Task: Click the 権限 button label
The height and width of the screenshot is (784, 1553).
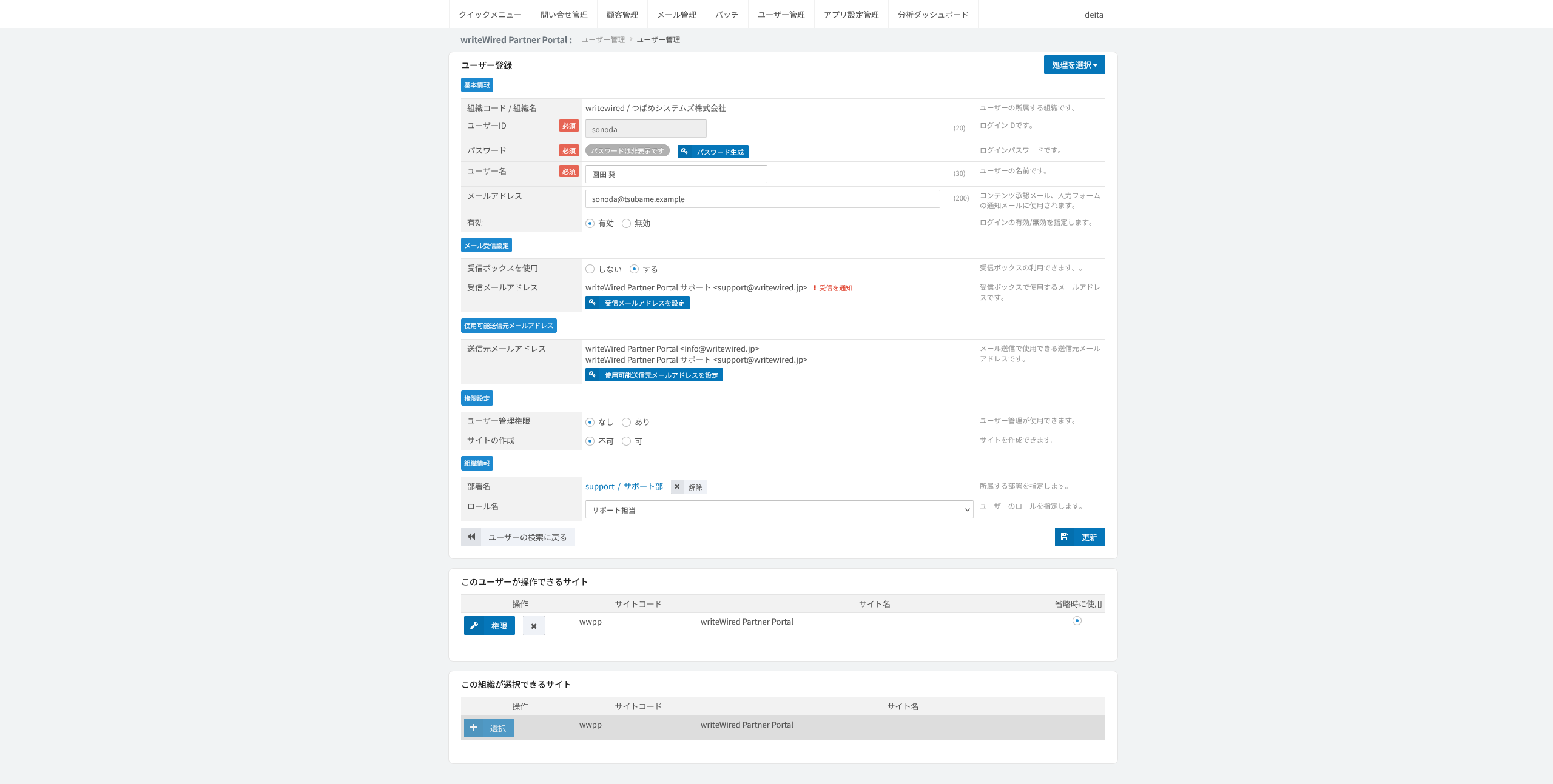Action: coord(499,626)
